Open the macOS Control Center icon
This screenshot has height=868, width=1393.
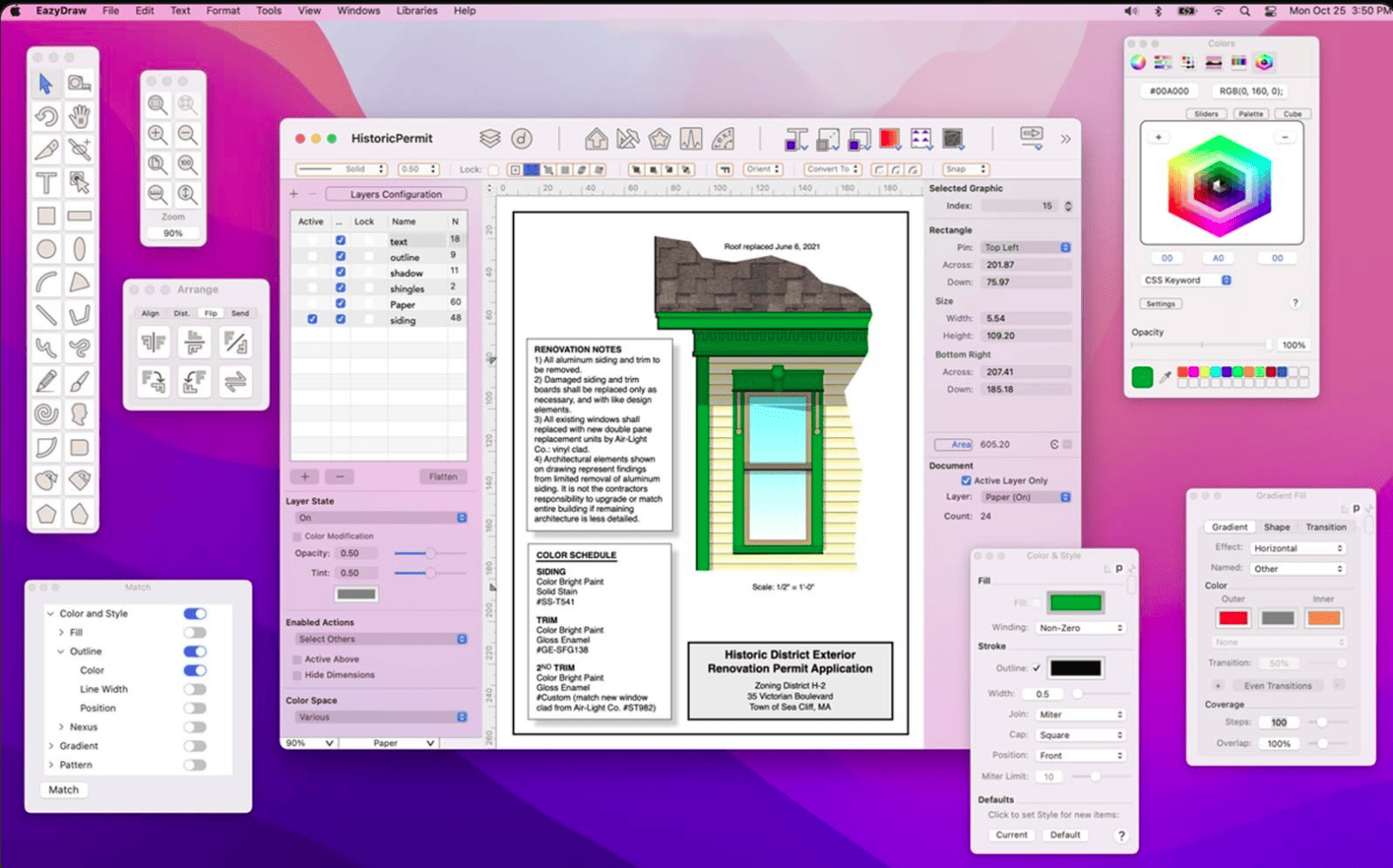click(1270, 11)
